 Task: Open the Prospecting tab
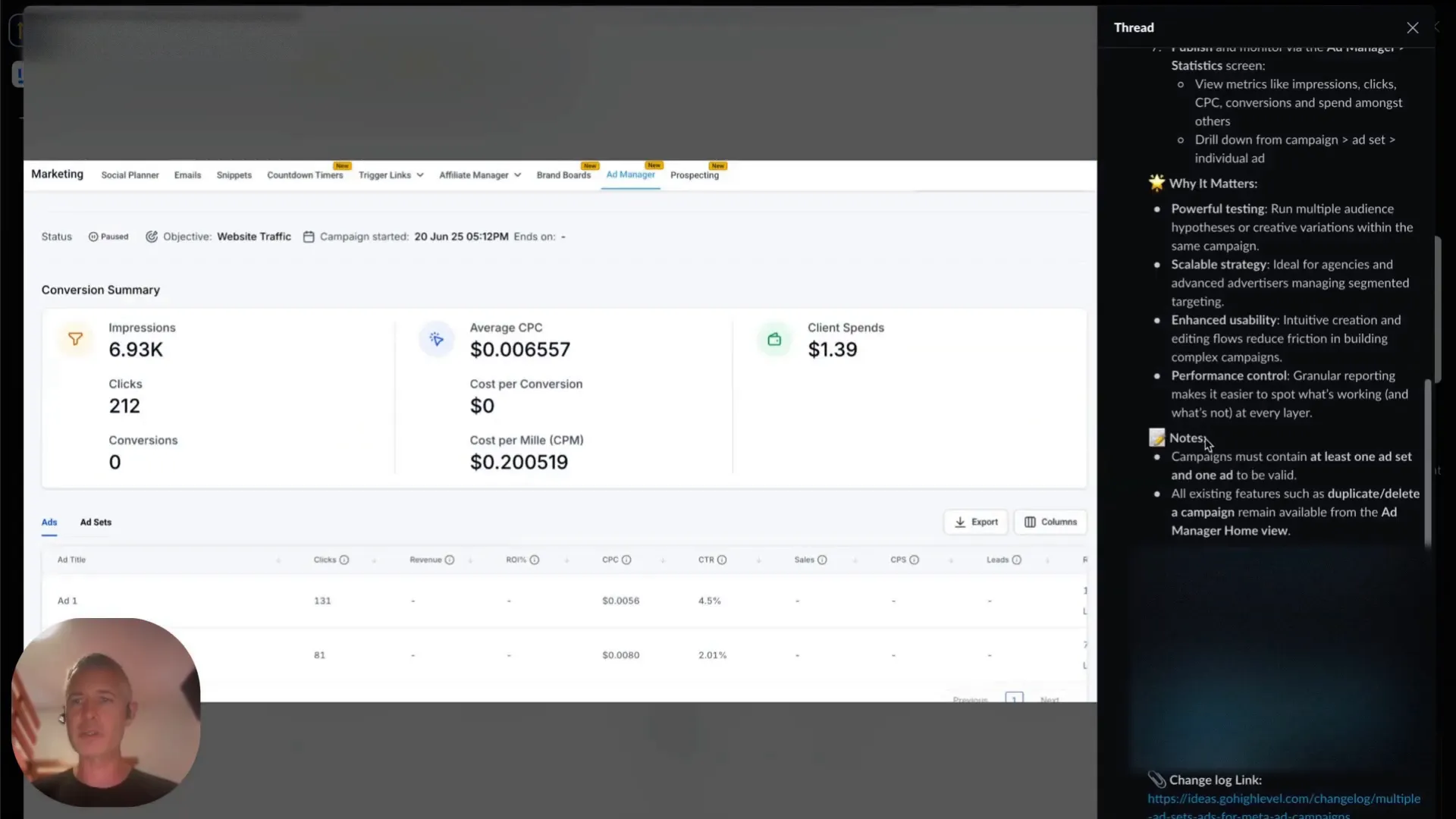point(695,175)
